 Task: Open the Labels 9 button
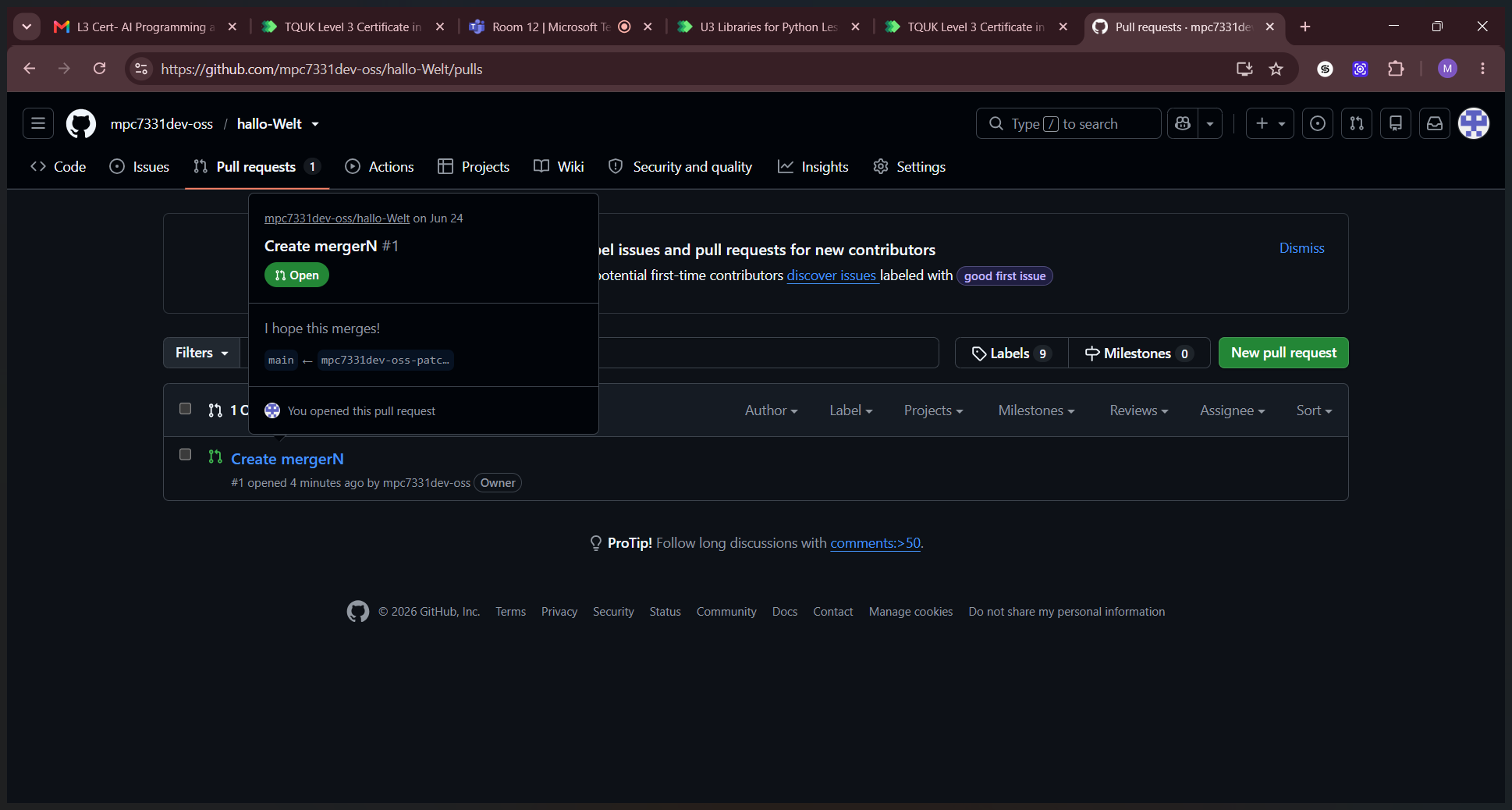[x=1011, y=353]
